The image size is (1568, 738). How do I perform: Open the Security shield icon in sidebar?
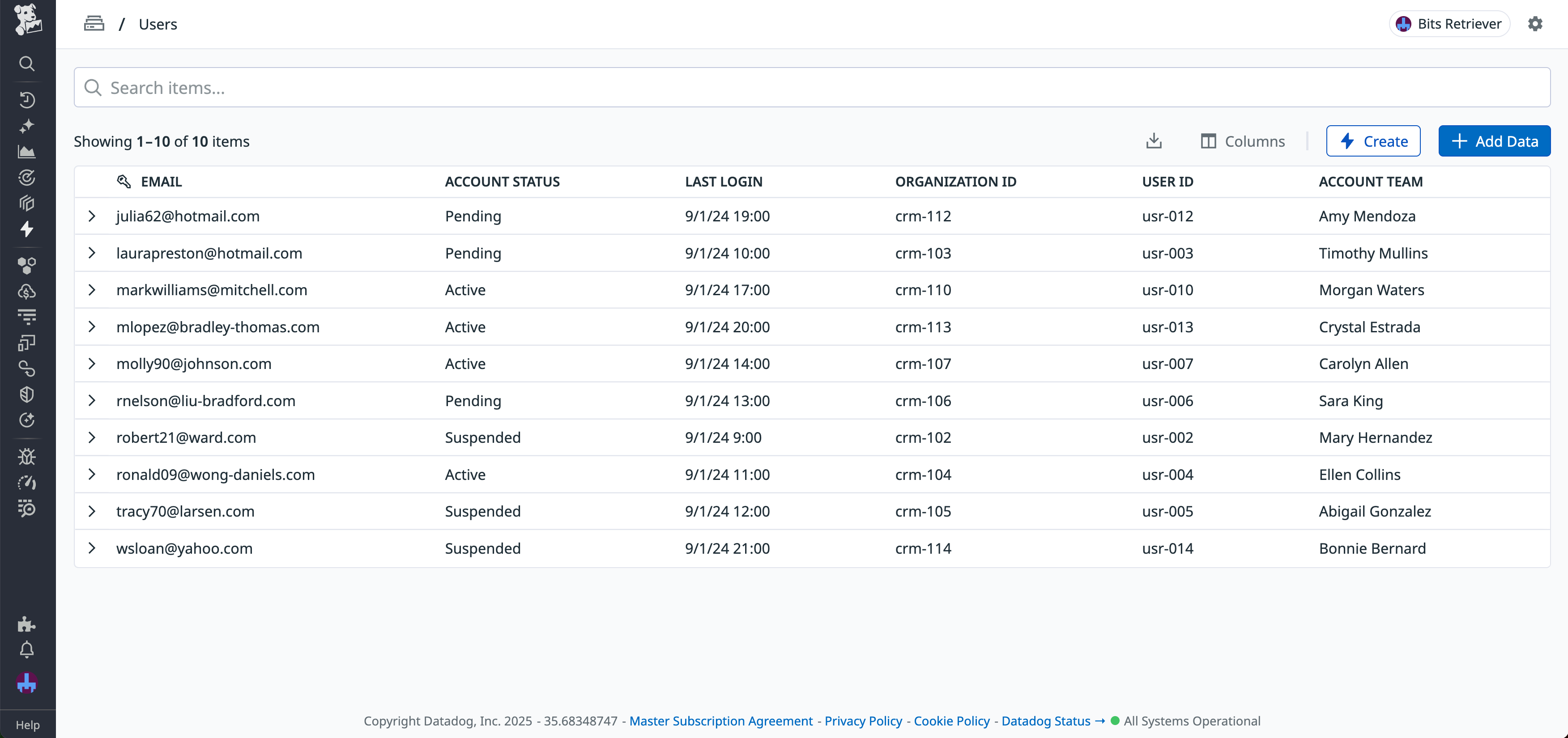(27, 394)
